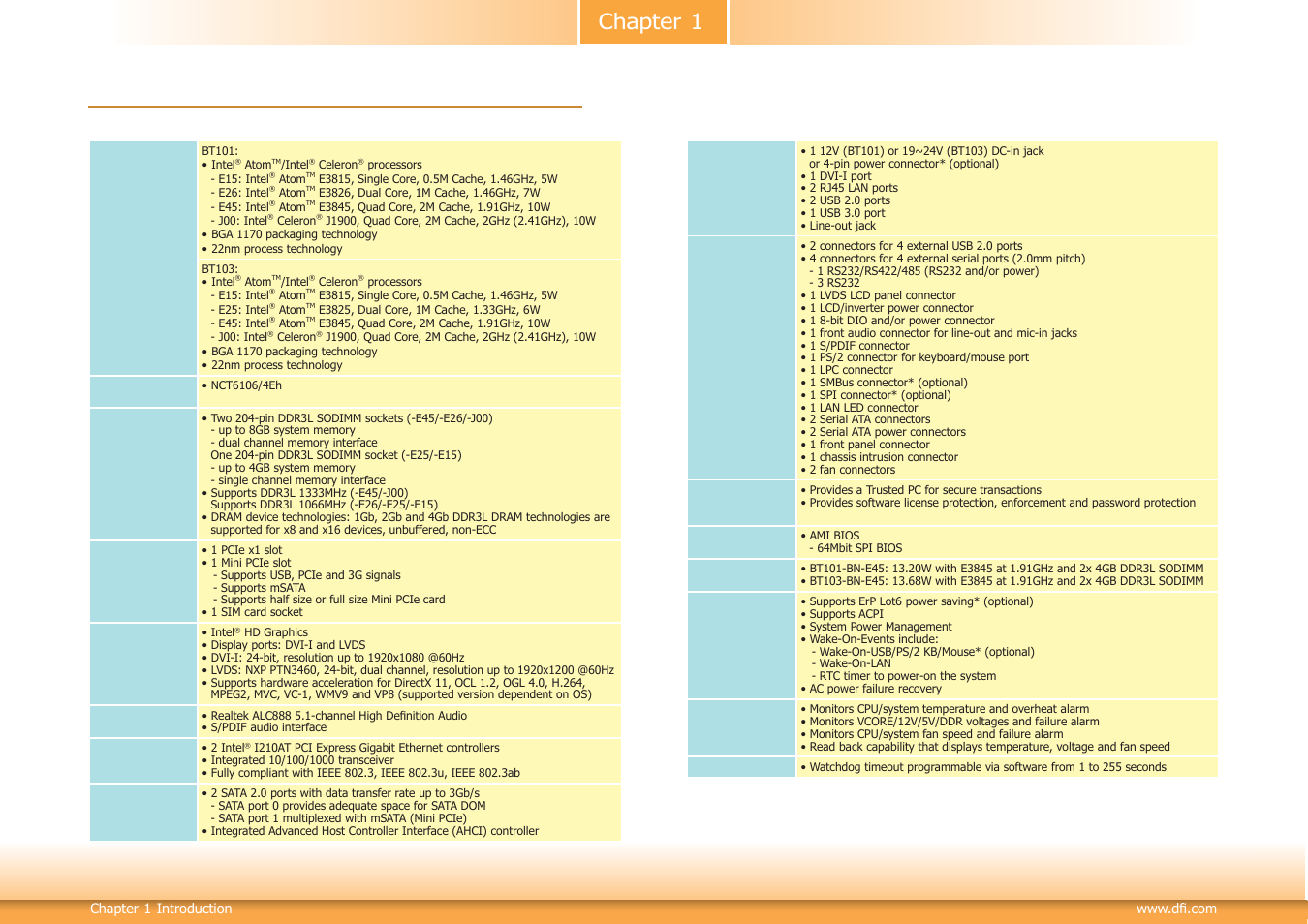Click the Supports ErP Lot6 power saving line

tap(917, 601)
